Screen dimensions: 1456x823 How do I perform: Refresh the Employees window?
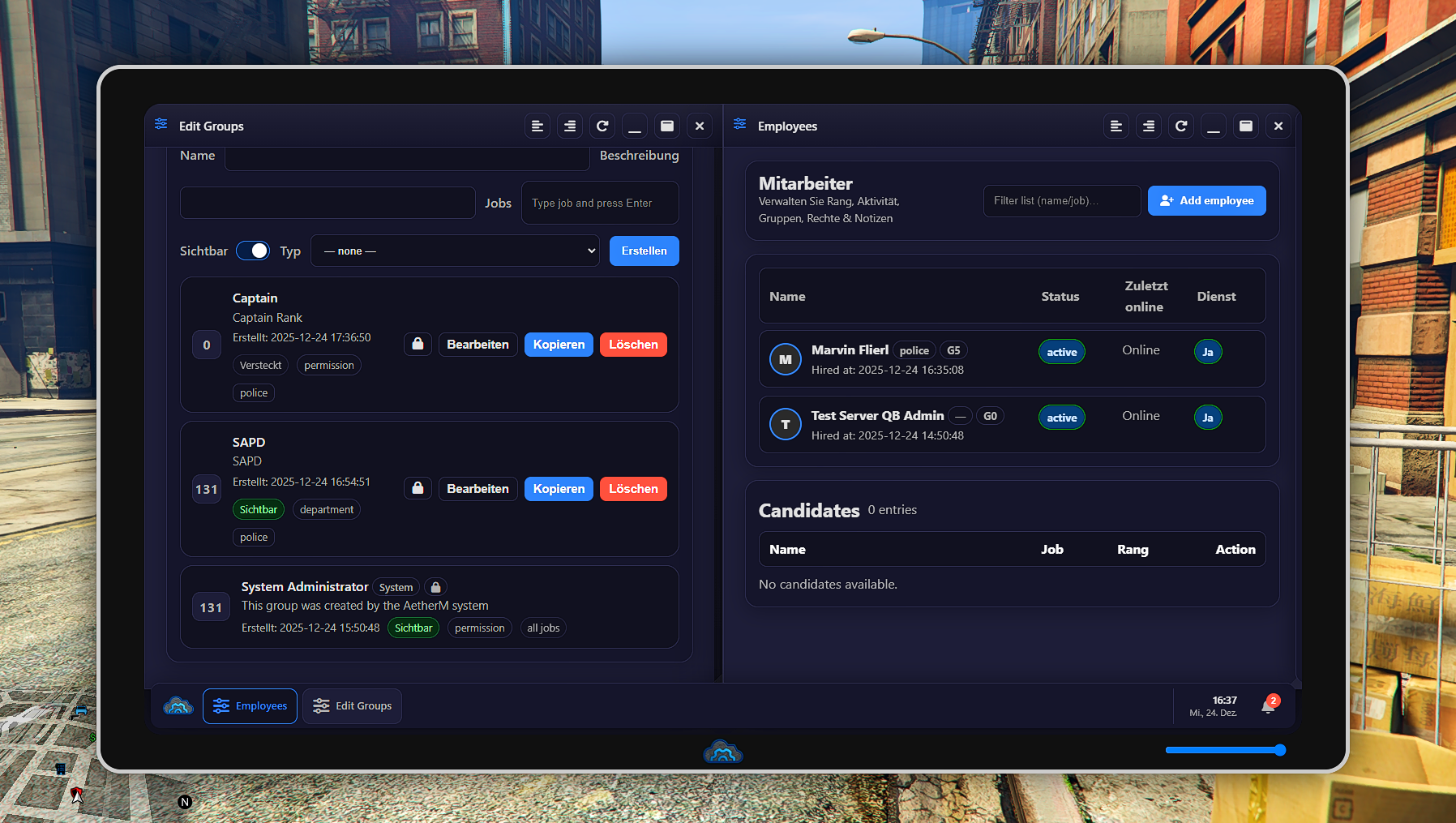pos(1181,126)
